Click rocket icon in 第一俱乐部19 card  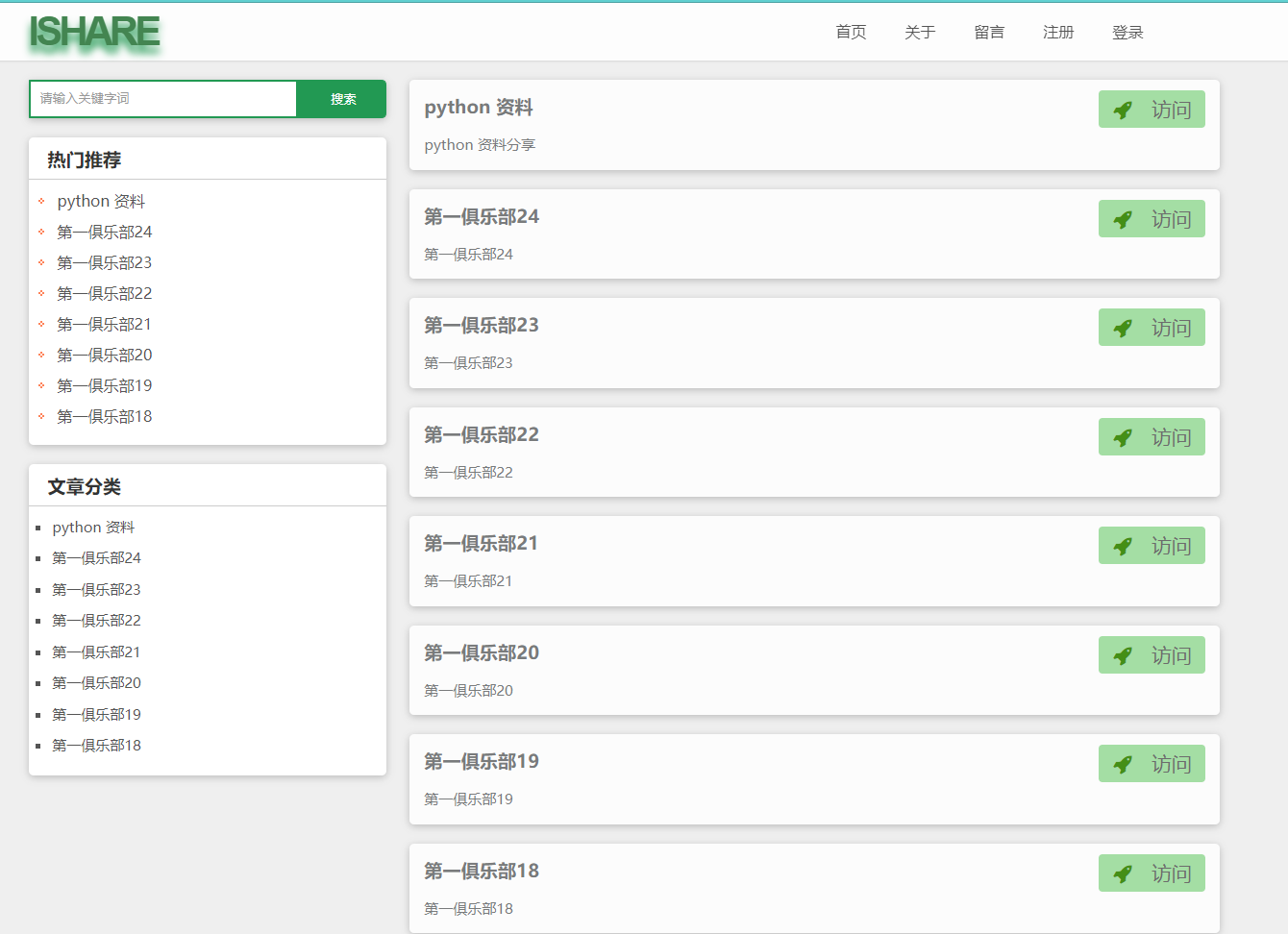[x=1123, y=765]
